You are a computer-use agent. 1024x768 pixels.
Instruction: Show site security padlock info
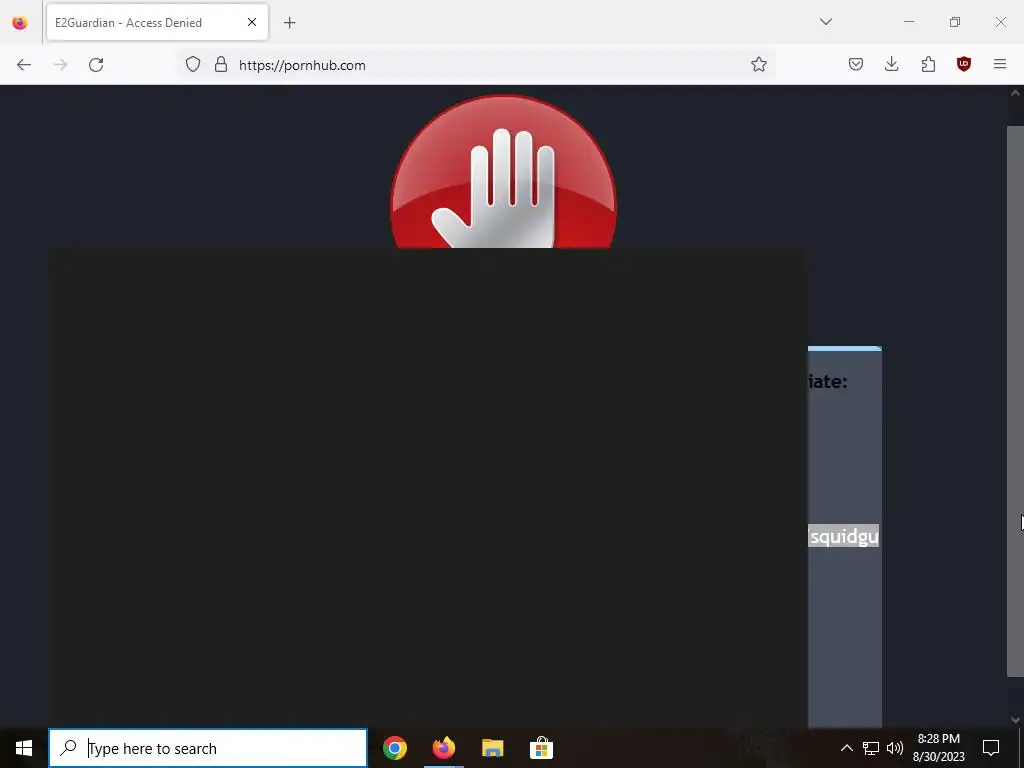coord(221,65)
